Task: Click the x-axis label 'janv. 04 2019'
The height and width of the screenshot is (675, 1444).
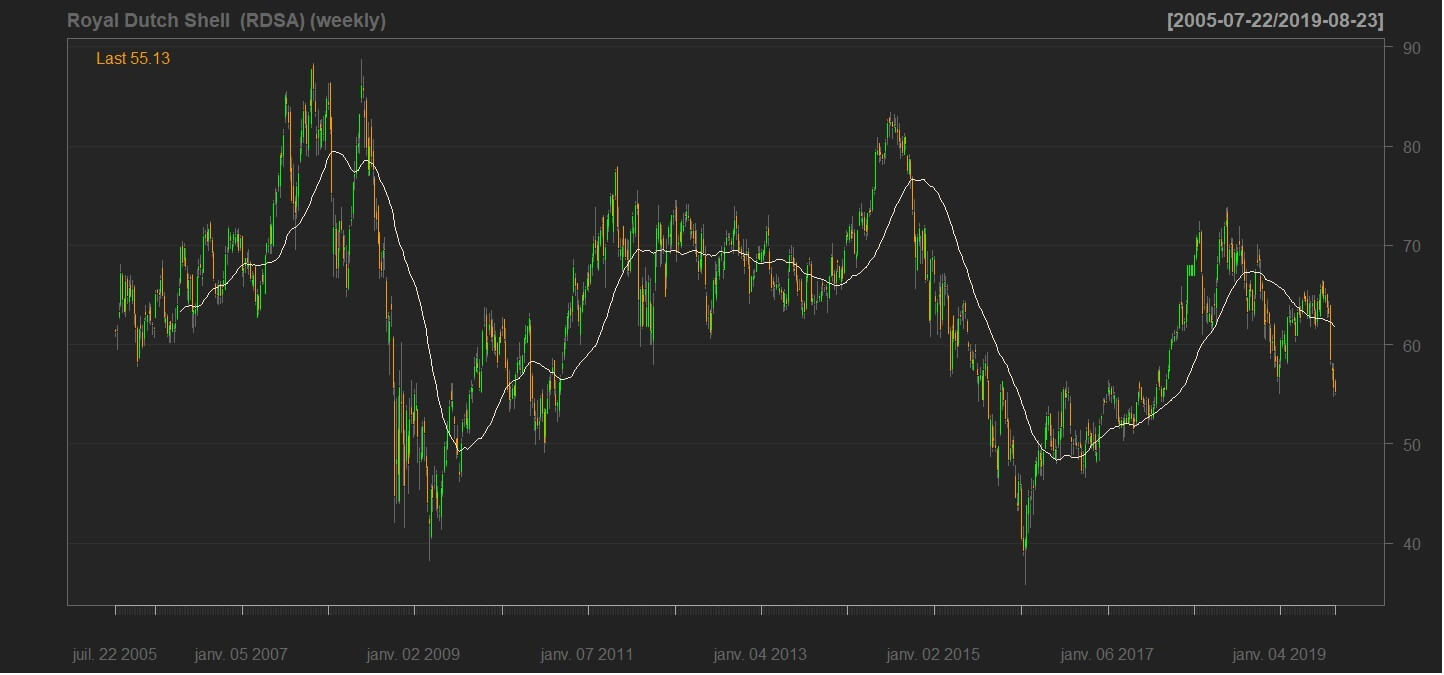Action: [x=1279, y=655]
